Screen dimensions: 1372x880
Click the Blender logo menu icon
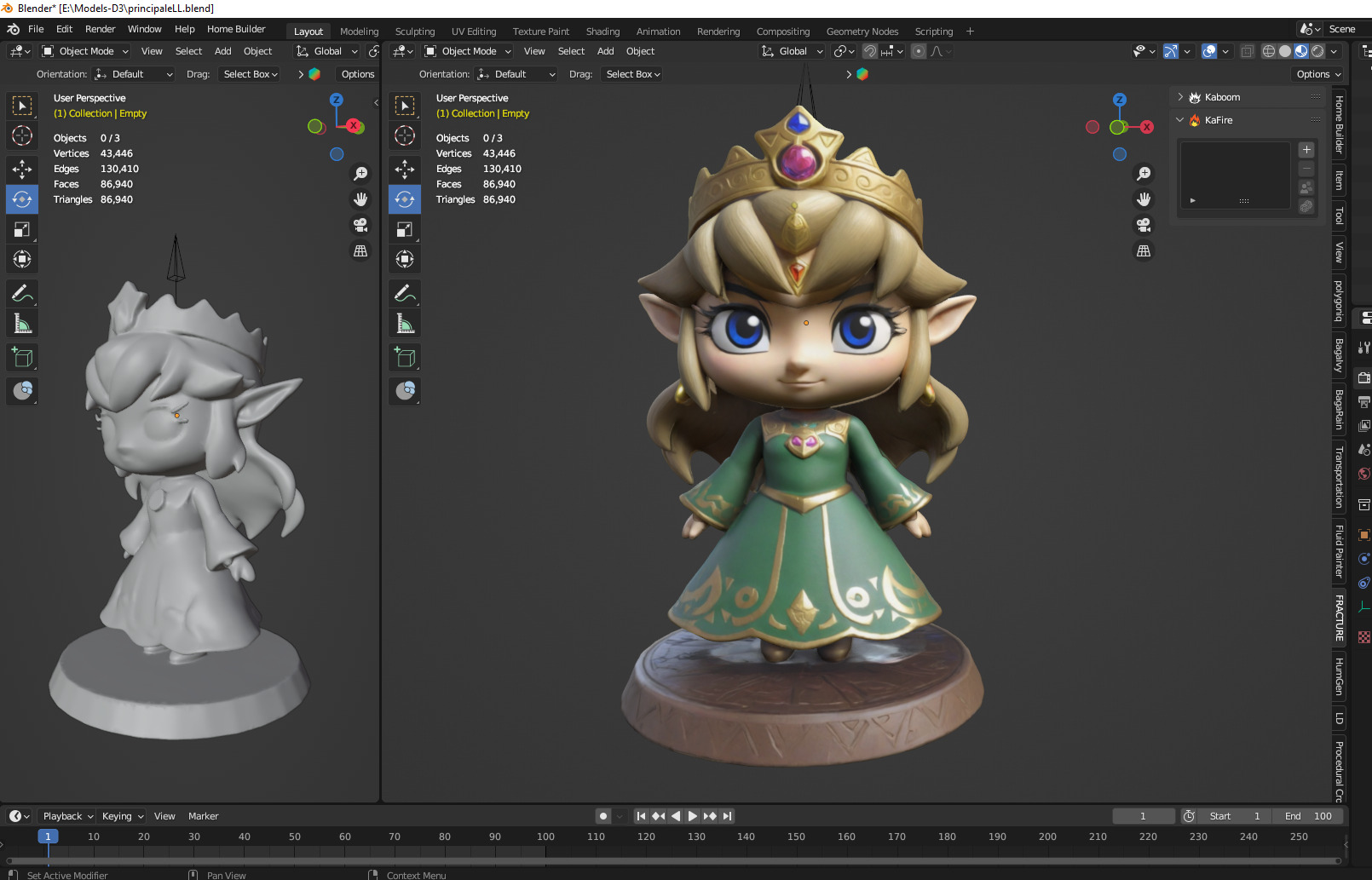coord(13,29)
